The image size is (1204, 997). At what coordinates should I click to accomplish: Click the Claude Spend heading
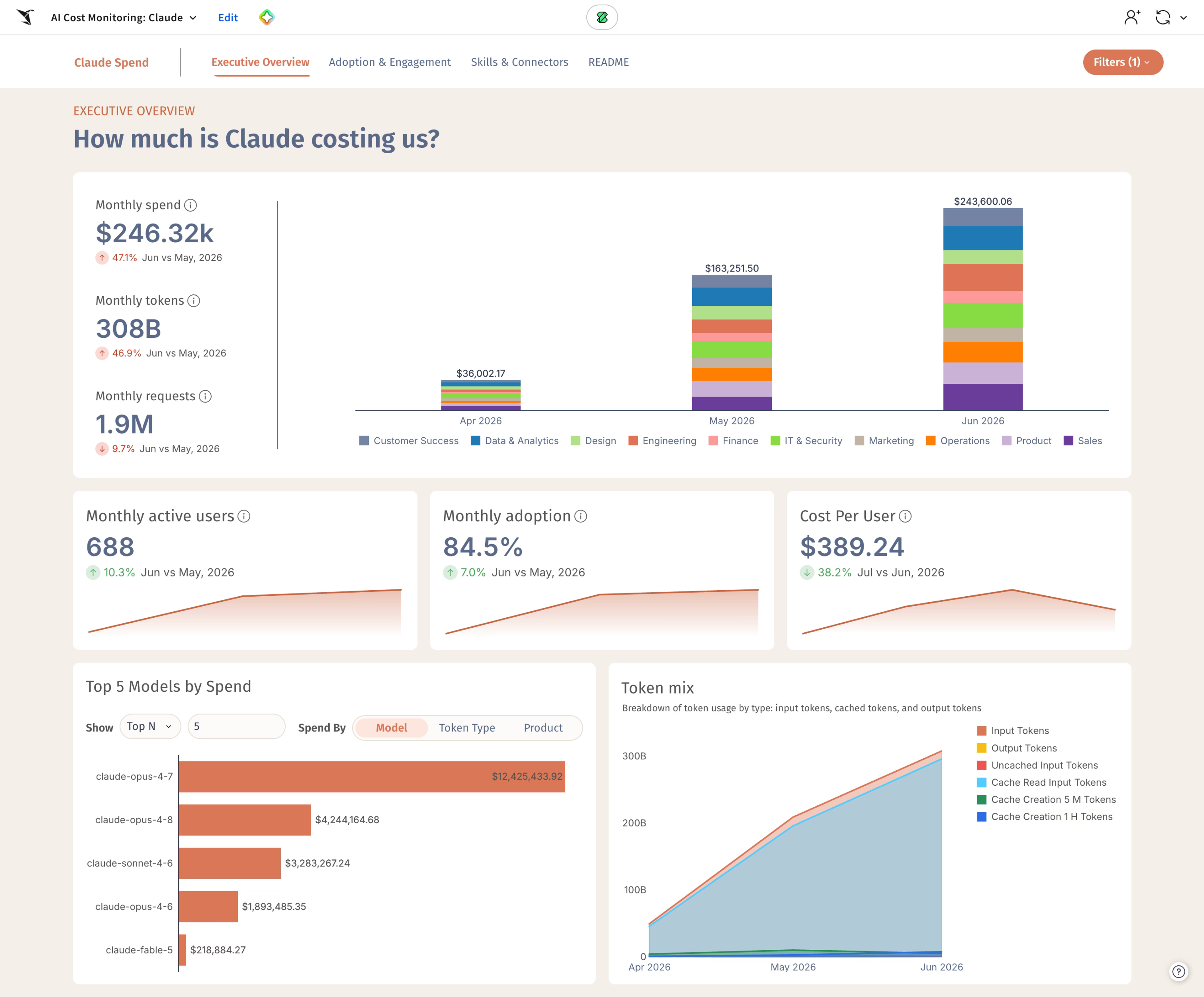click(111, 62)
